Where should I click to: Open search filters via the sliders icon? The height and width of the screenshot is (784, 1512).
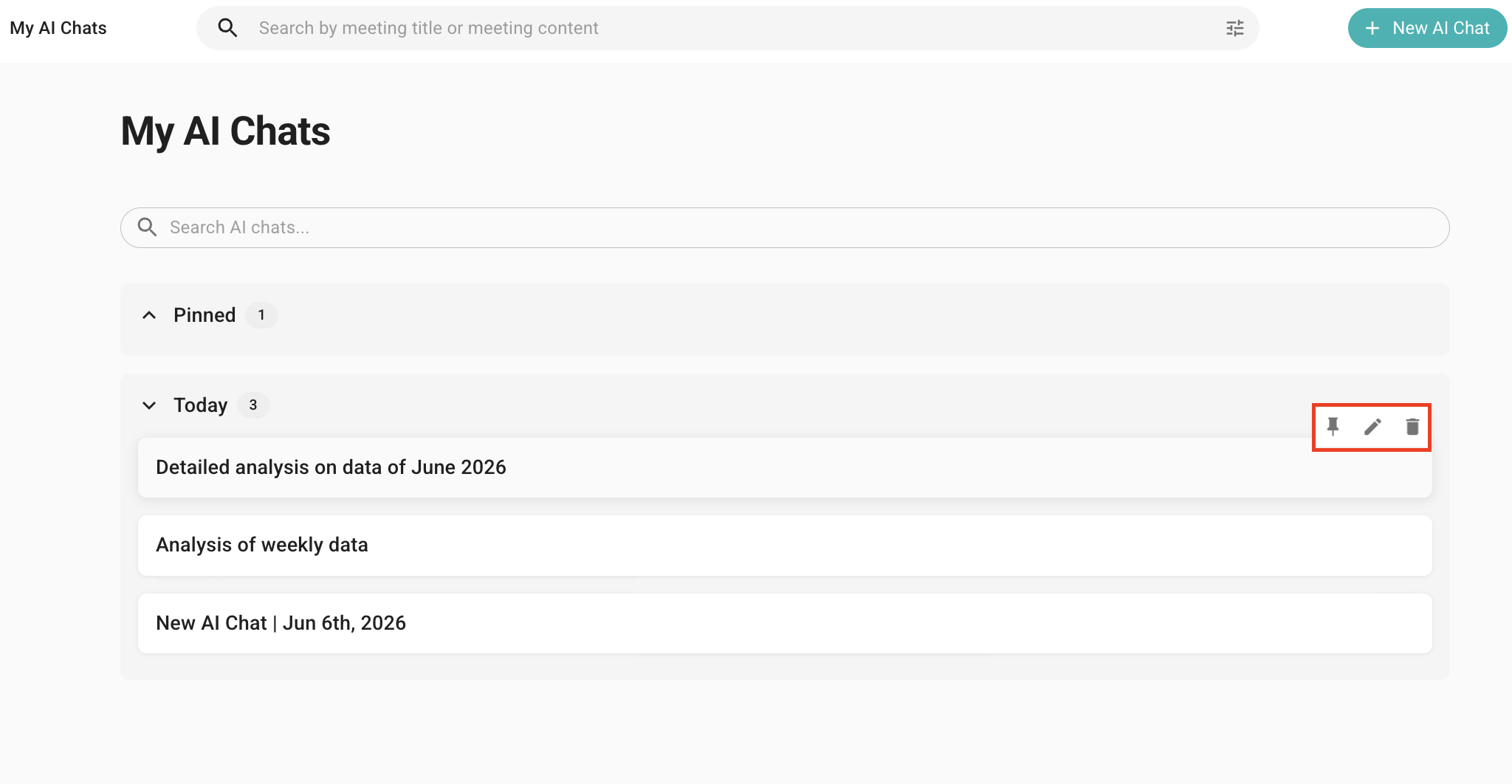point(1235,28)
